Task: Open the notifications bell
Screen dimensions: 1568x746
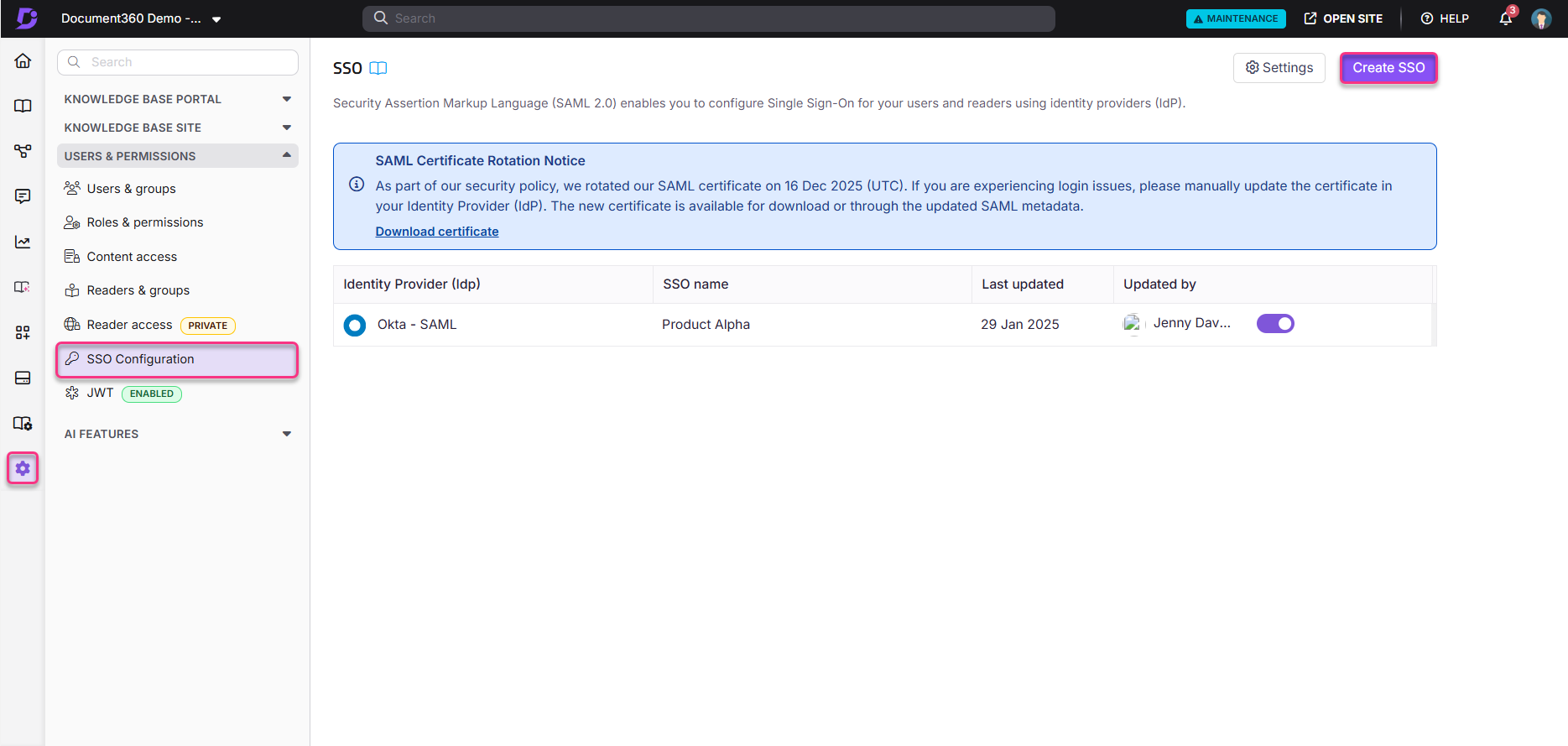Action: [1507, 18]
